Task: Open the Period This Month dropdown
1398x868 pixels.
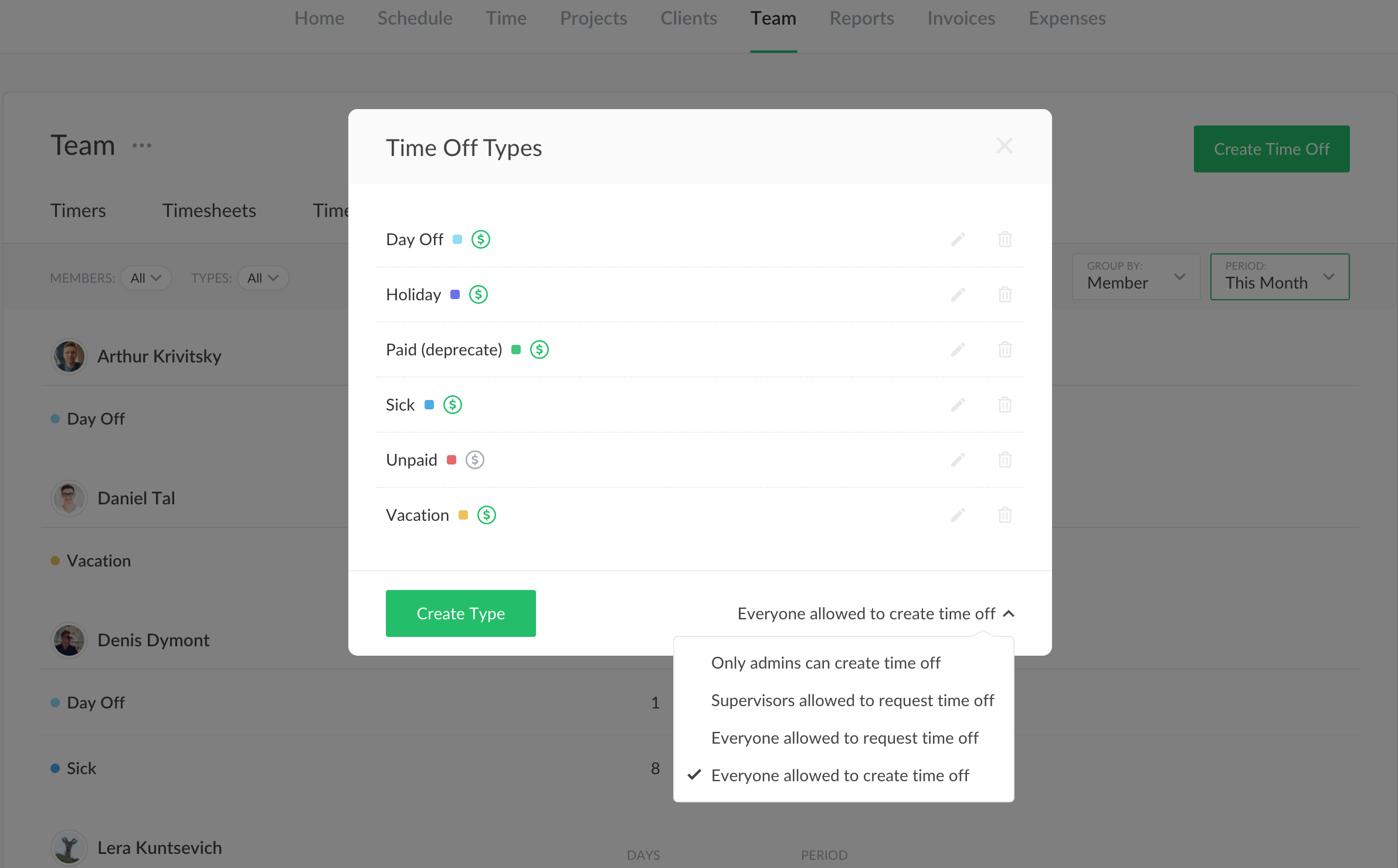Action: tap(1280, 277)
